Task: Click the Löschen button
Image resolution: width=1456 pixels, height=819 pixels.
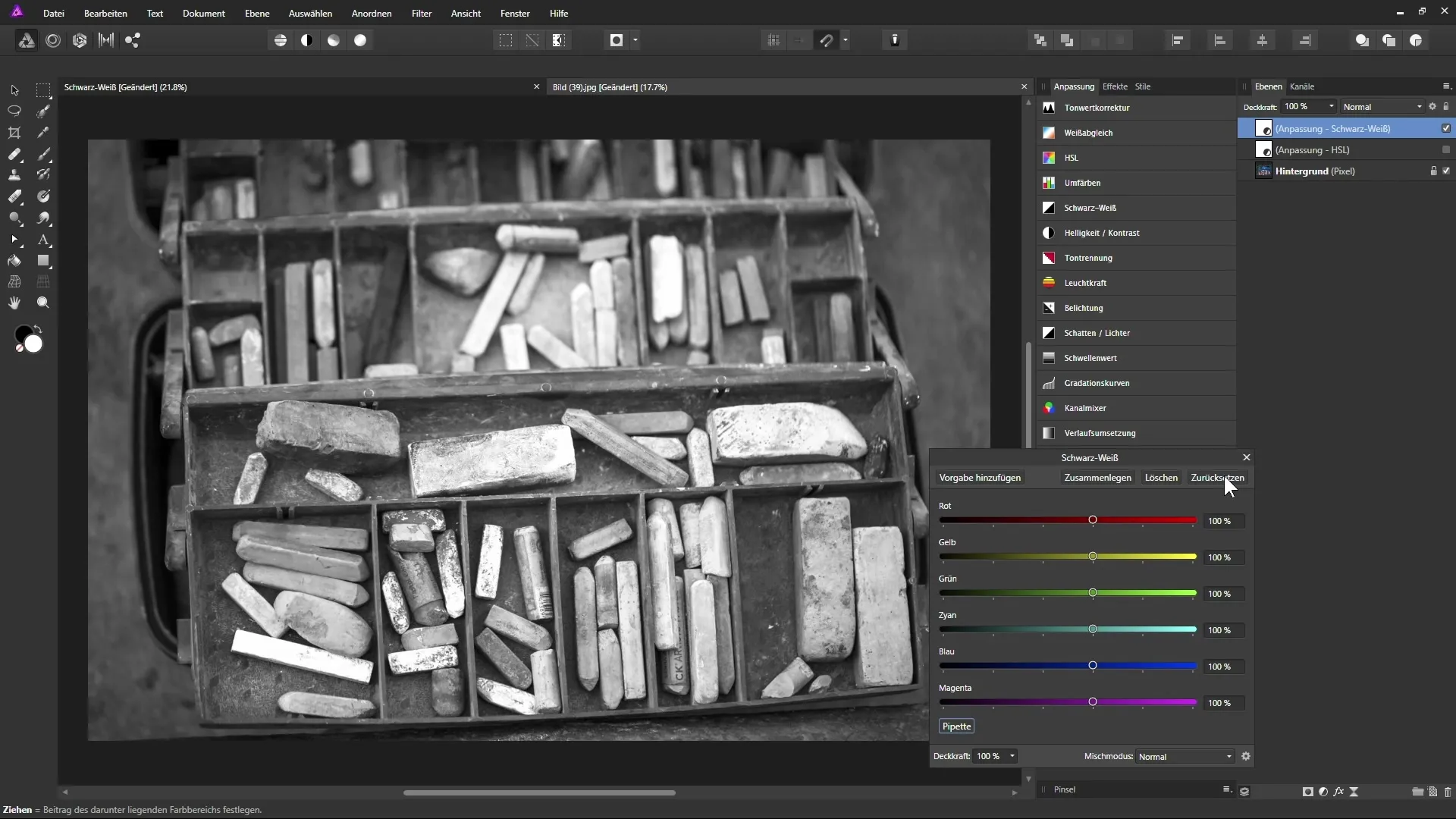Action: click(1161, 478)
